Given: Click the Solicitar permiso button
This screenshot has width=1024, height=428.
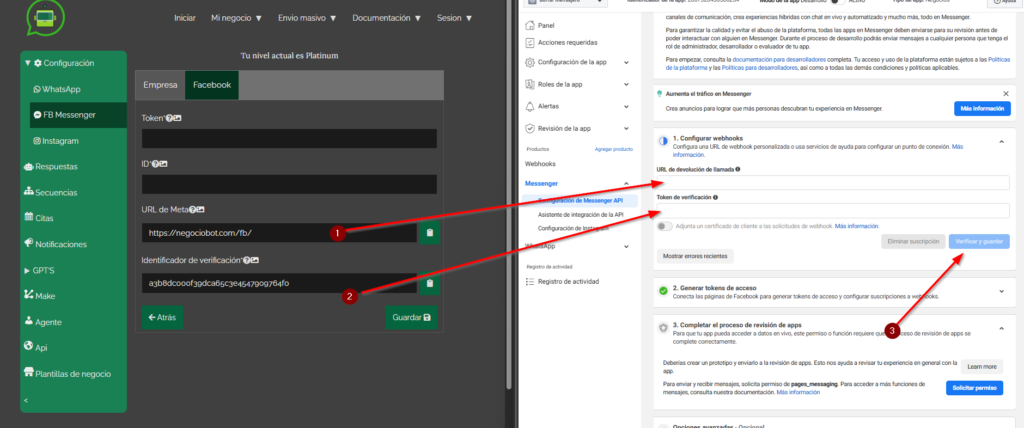Looking at the screenshot, I should pos(974,388).
